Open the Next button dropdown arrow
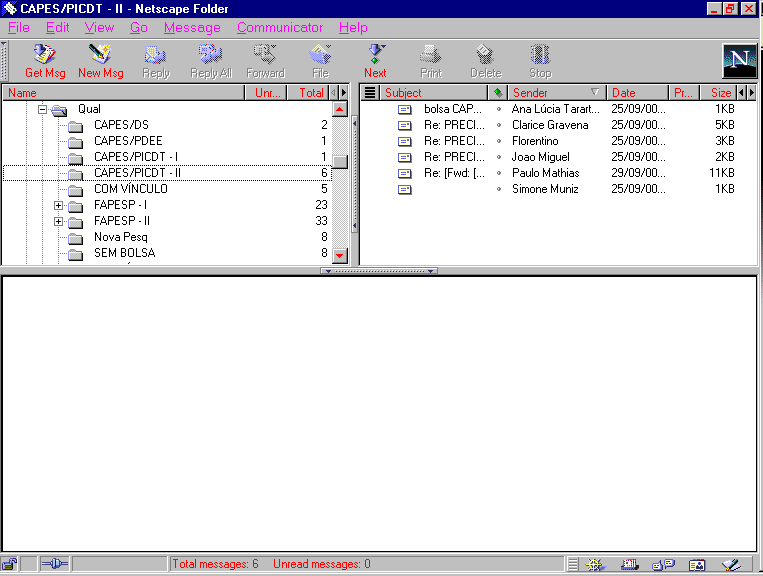Viewport: 763px width, 576px height. point(383,47)
